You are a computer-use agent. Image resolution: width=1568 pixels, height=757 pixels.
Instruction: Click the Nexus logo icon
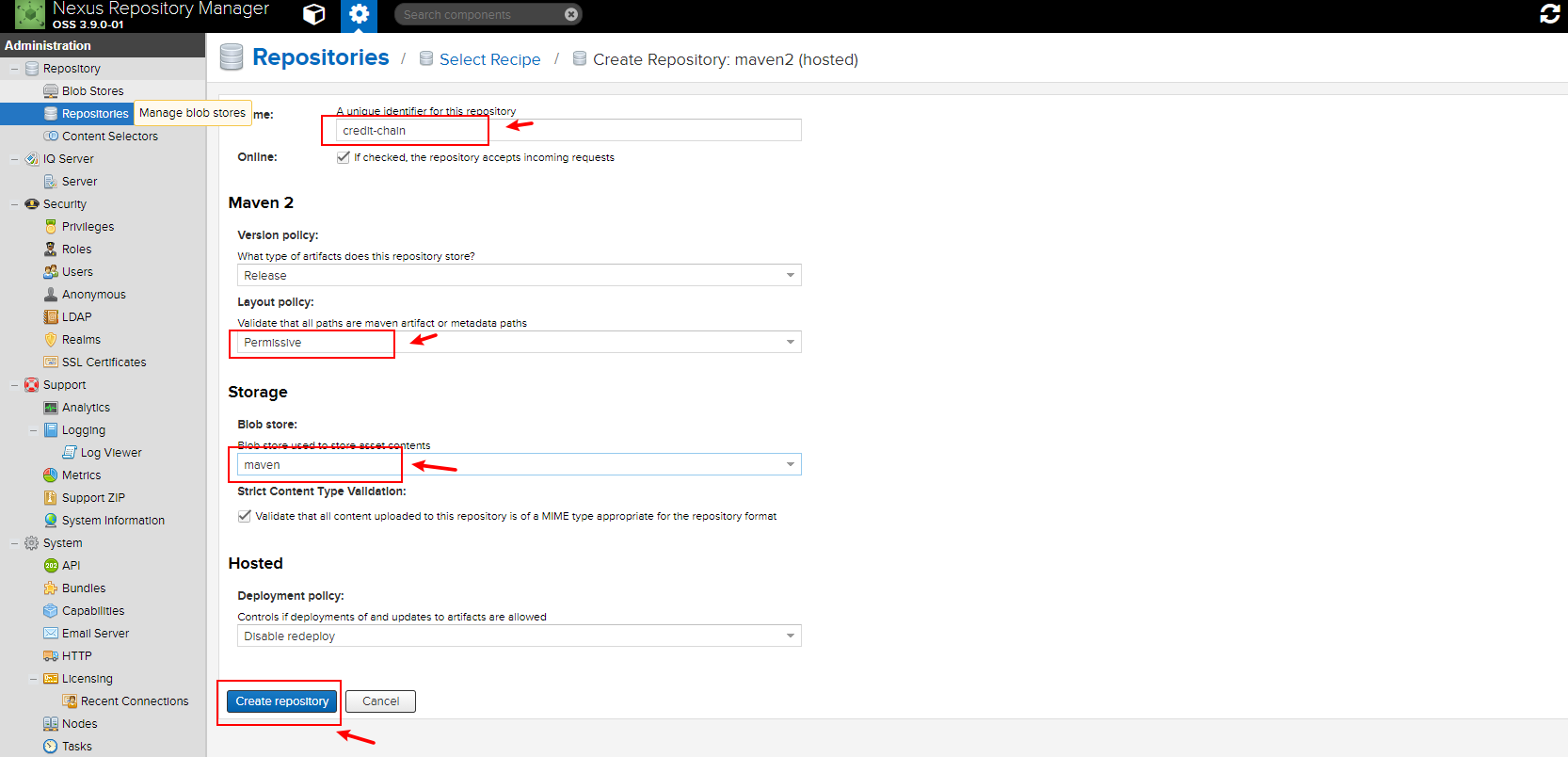[29, 14]
